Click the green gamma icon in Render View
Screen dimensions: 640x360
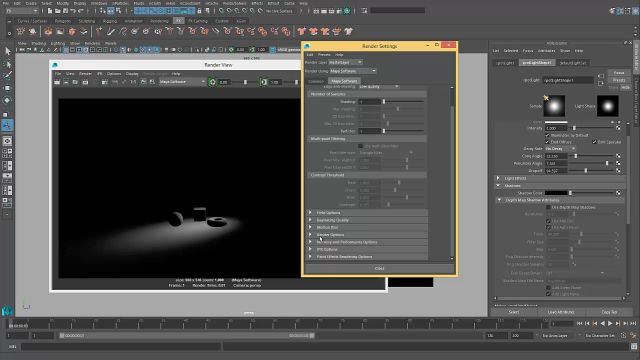click(264, 82)
